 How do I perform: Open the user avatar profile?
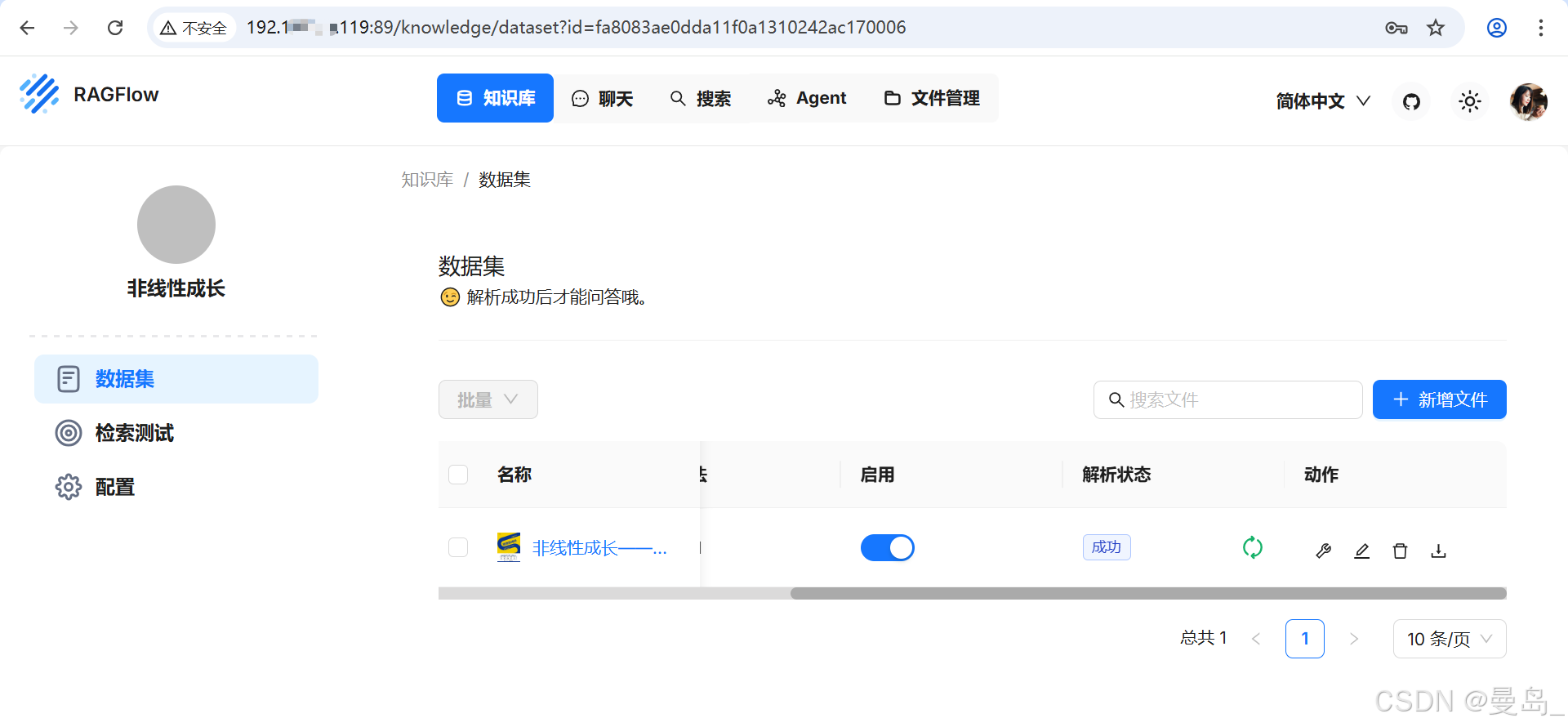pyautogui.click(x=1529, y=101)
